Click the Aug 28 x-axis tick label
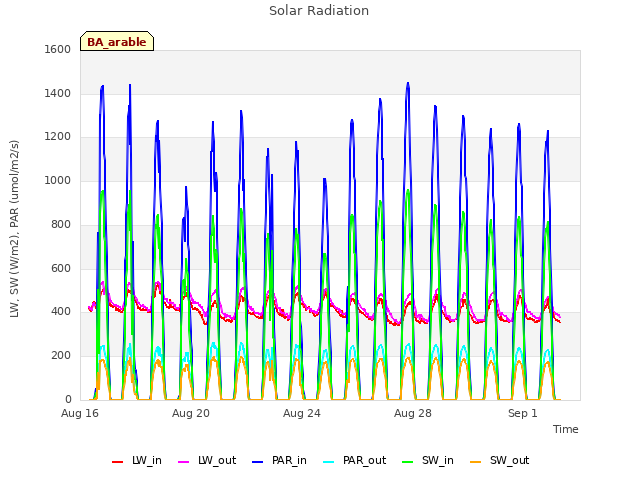The image size is (640, 480). [x=413, y=413]
